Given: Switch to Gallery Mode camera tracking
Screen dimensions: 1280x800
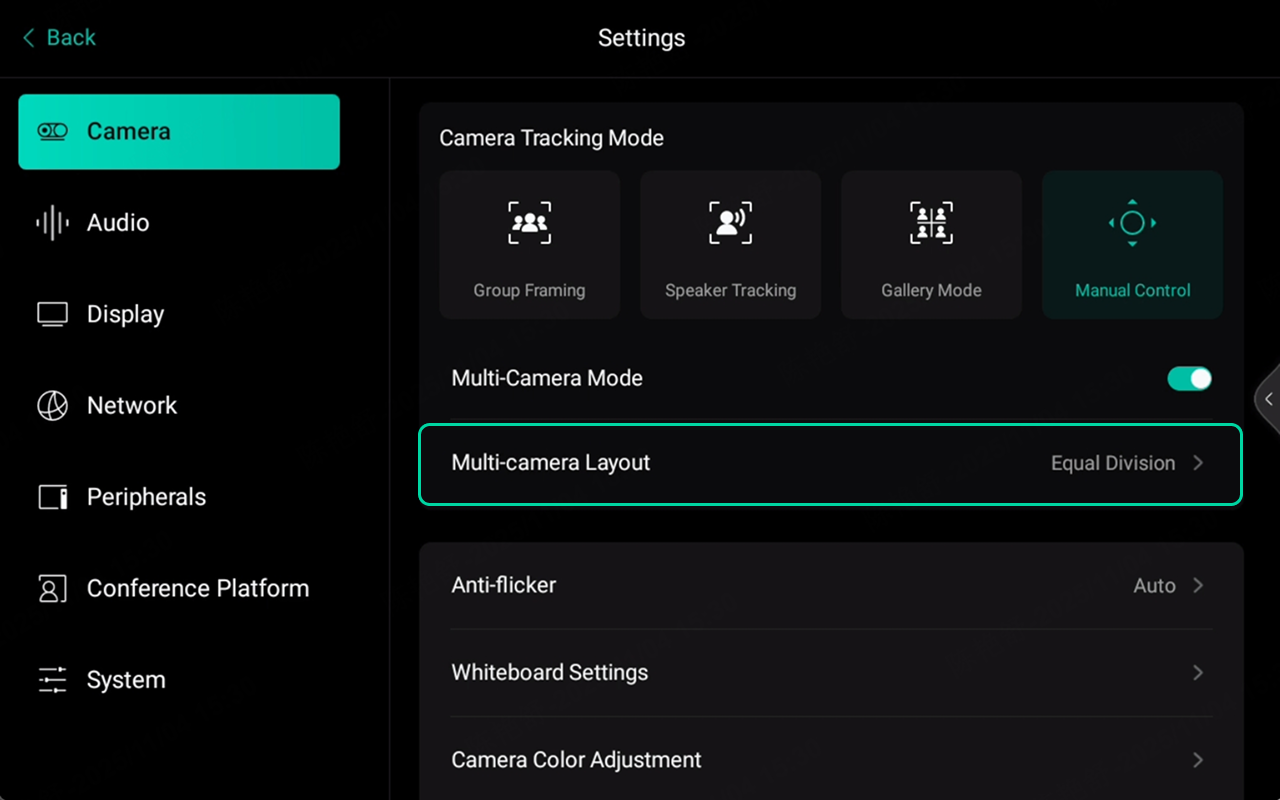Looking at the screenshot, I should pyautogui.click(x=931, y=222).
